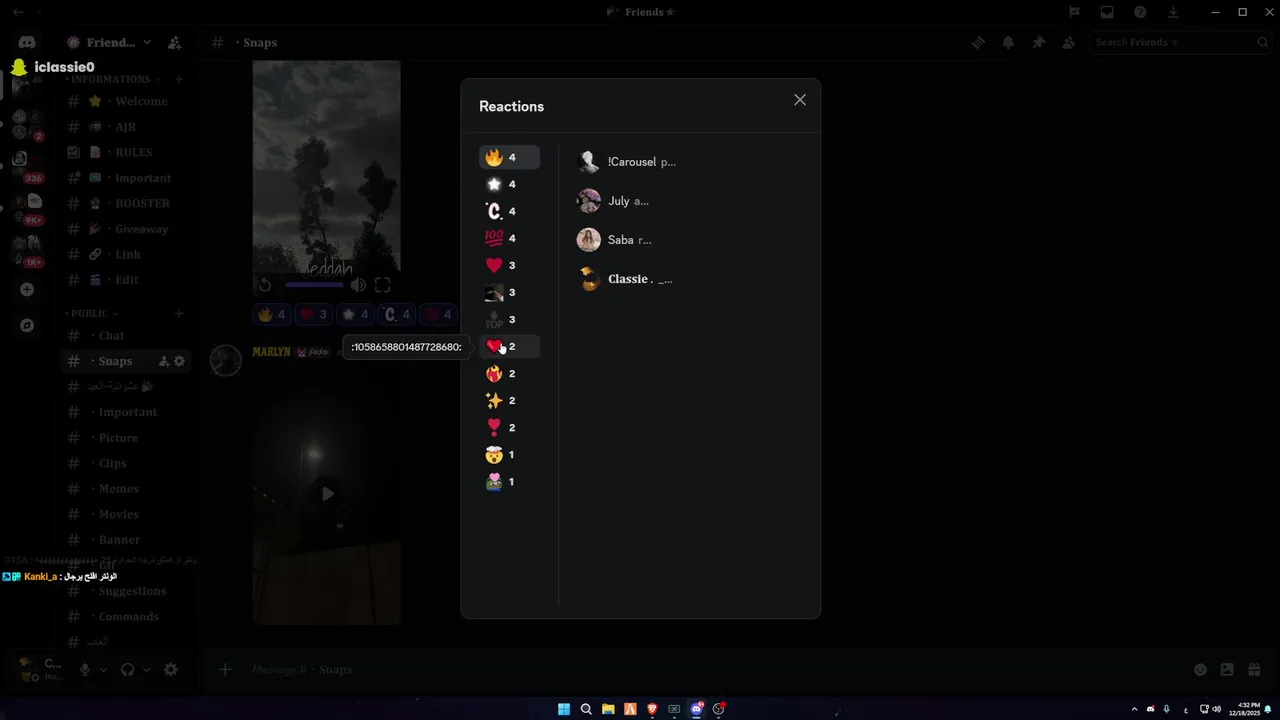Add a server with the plus icon
1280x720 pixels.
point(27,290)
